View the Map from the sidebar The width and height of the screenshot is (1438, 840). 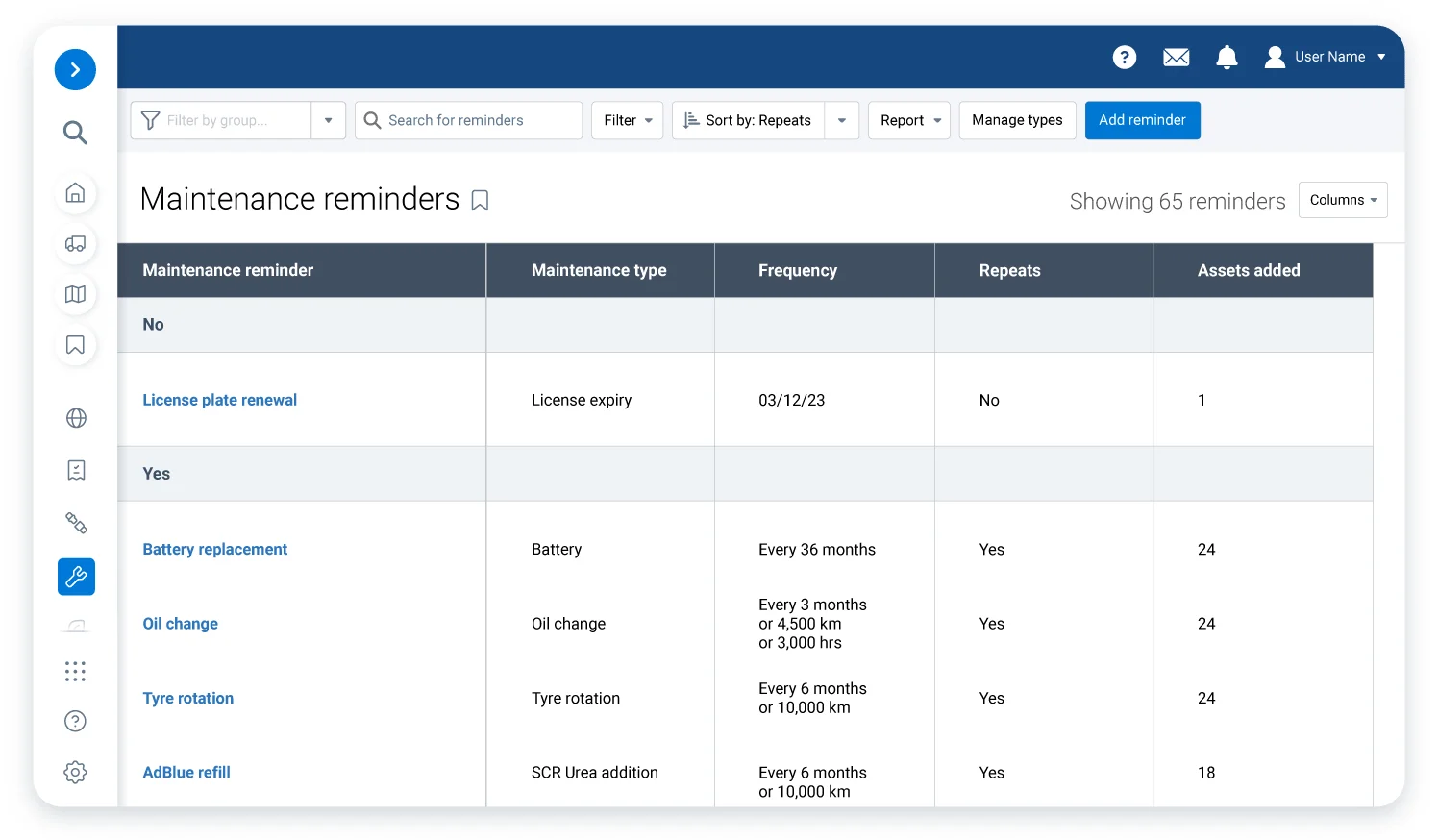point(75,294)
